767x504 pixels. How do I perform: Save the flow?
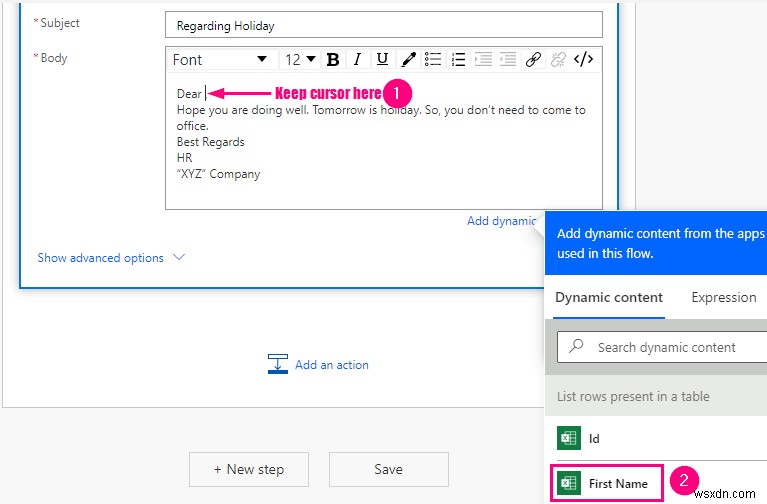click(388, 469)
